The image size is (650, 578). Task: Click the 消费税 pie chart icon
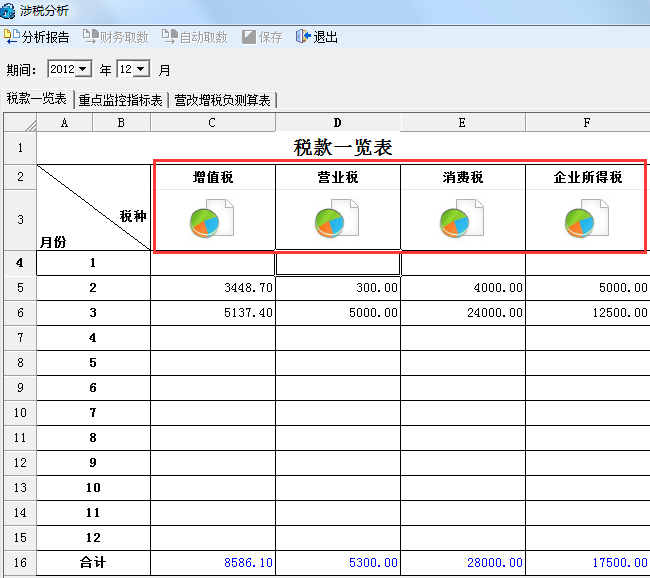[462, 219]
